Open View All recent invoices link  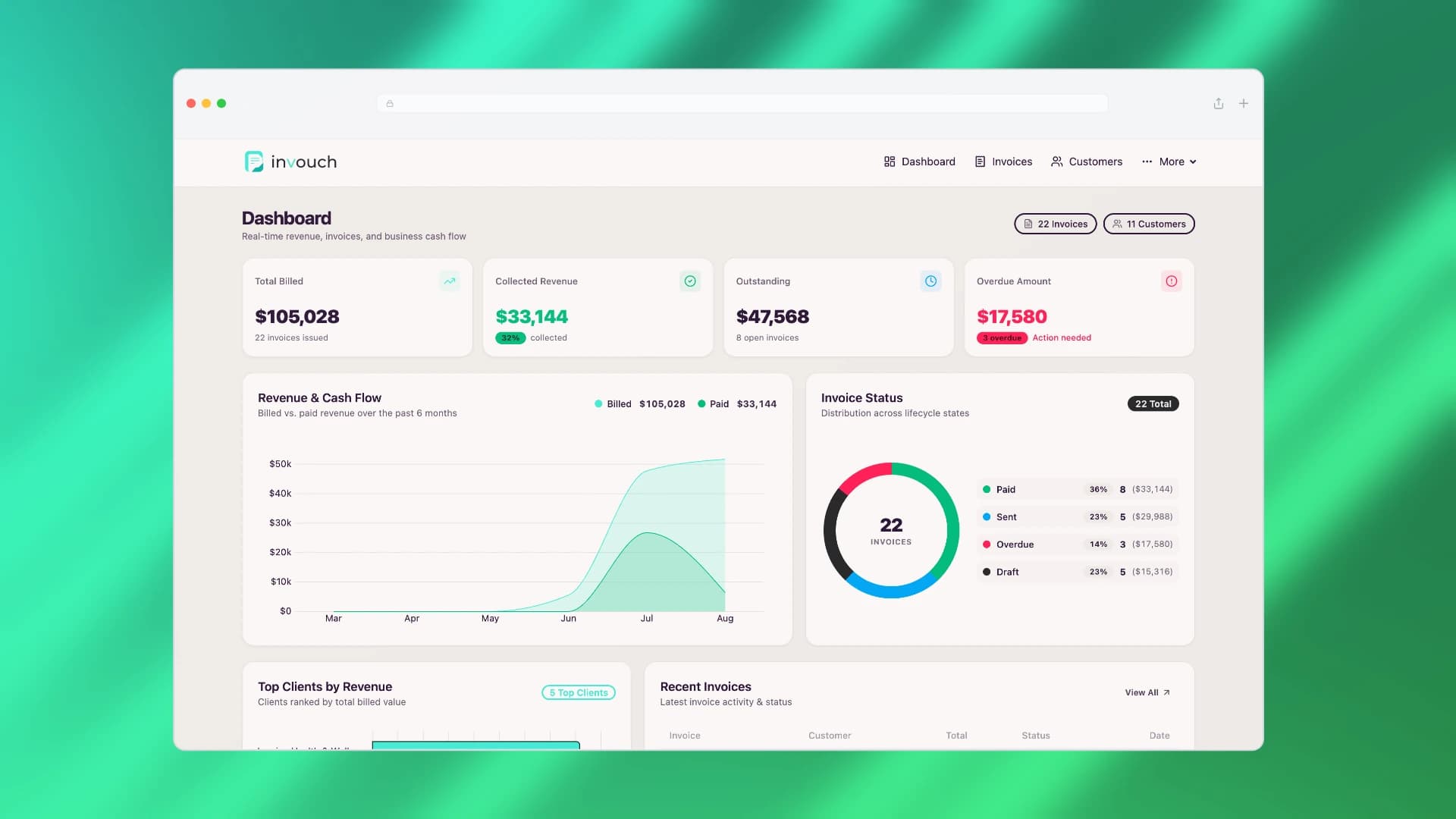click(1147, 692)
